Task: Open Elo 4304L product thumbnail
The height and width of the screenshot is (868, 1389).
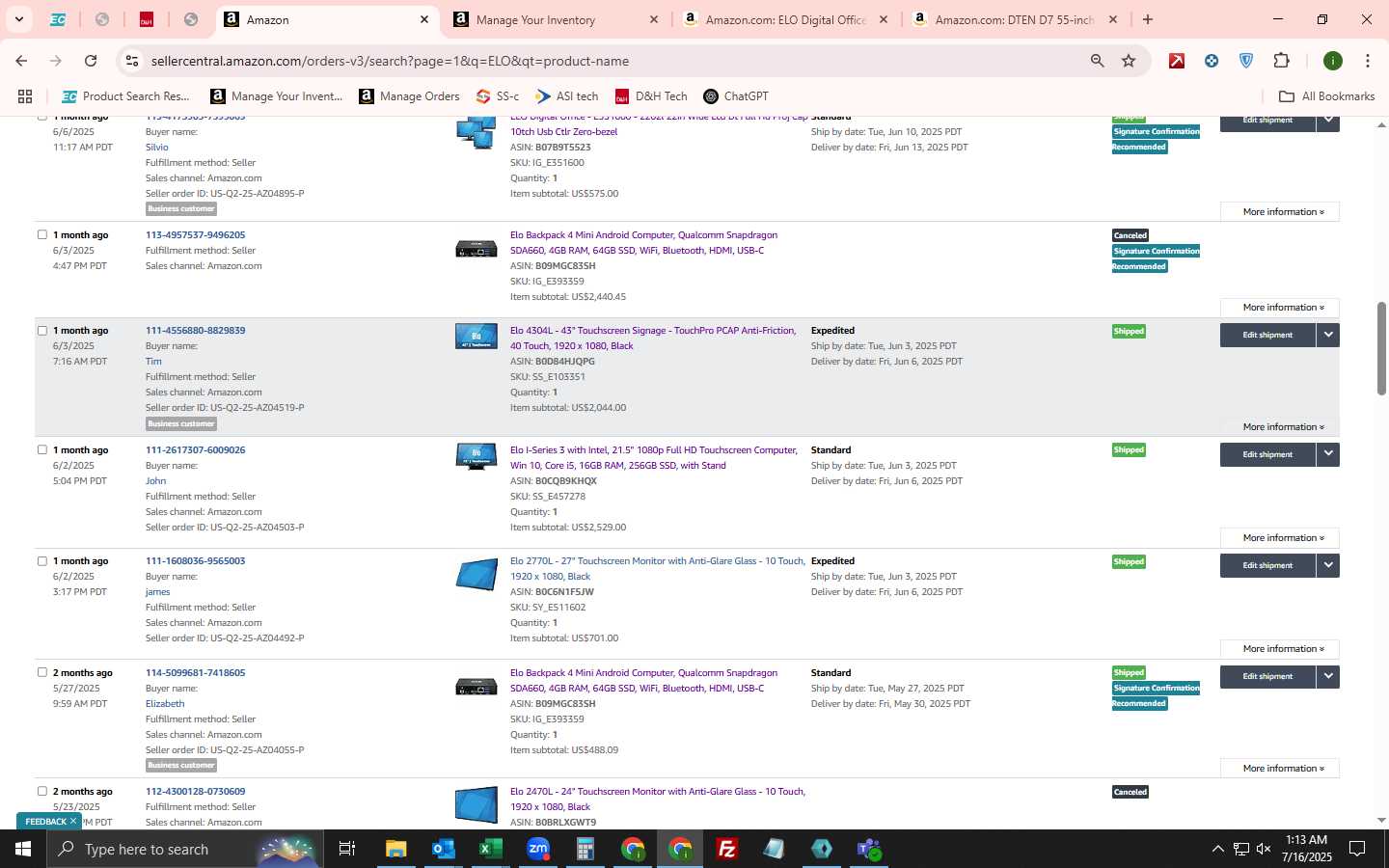Action: (477, 336)
